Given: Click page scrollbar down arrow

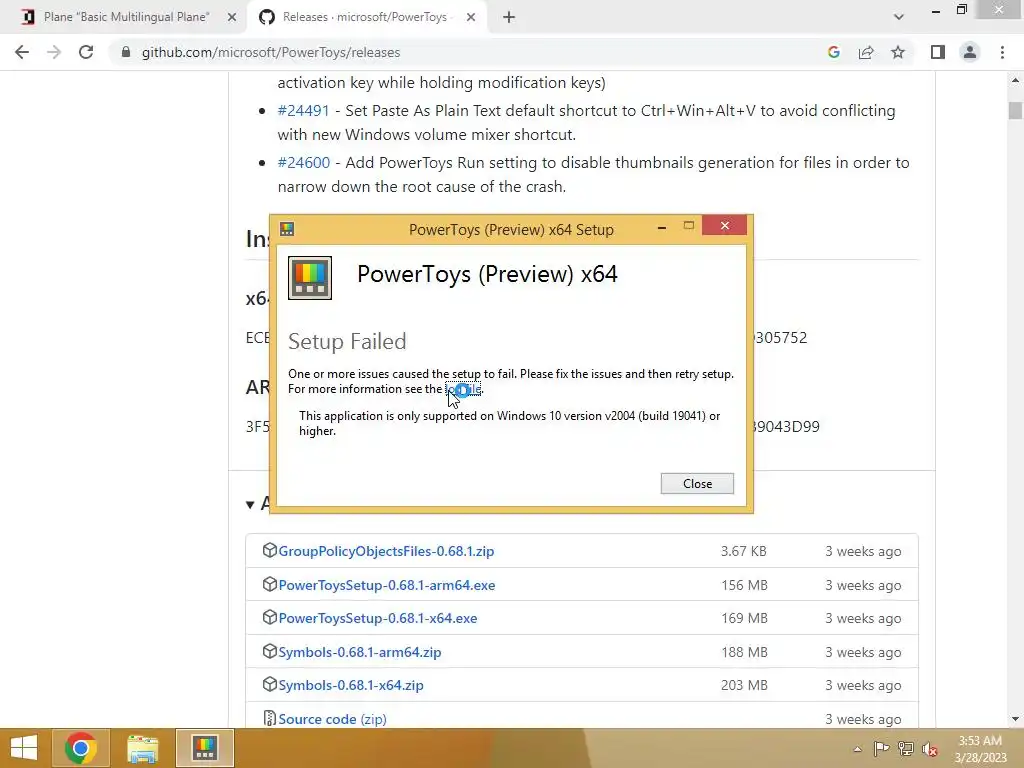Looking at the screenshot, I should pos(1015,719).
